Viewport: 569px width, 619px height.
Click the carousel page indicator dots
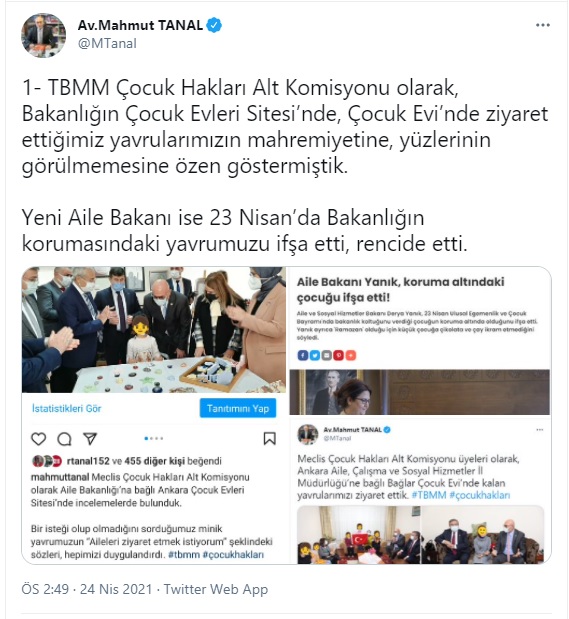tap(154, 438)
